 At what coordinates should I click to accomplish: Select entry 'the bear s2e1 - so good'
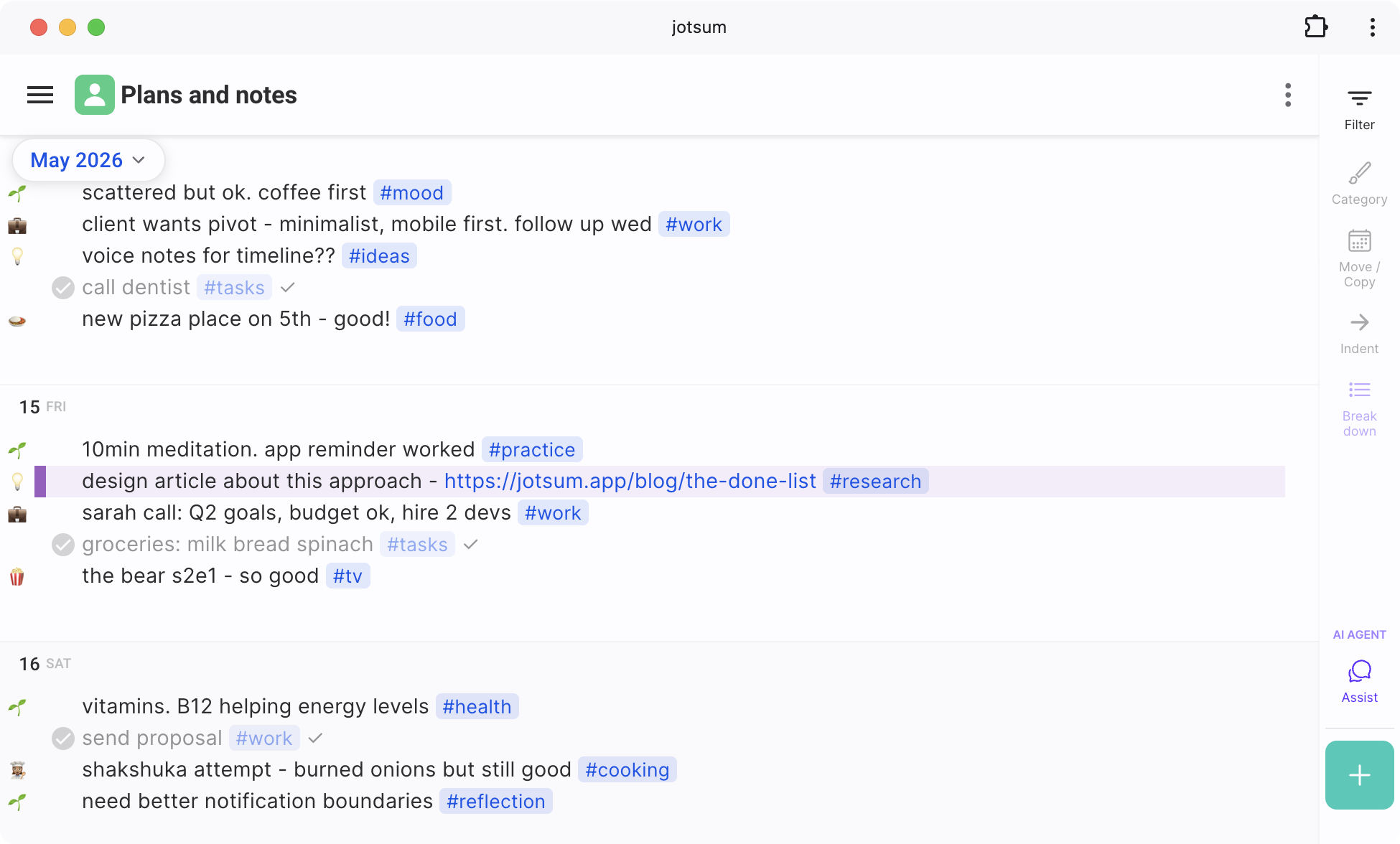[x=200, y=576]
